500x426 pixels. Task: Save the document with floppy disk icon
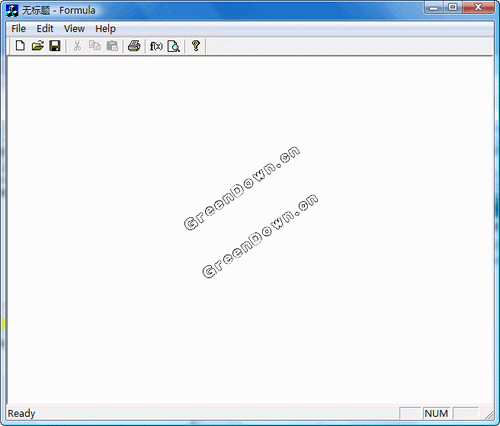[x=55, y=46]
